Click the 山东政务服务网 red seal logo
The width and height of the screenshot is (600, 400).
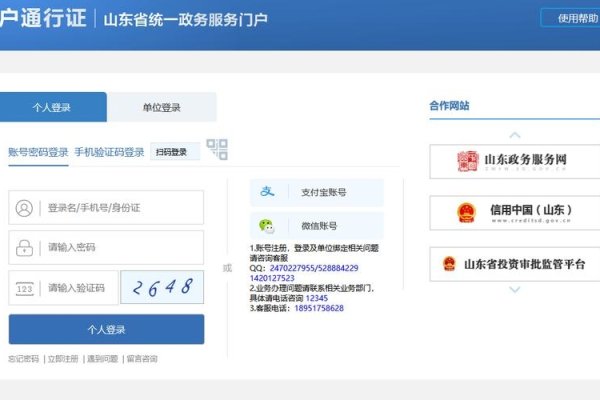click(468, 161)
